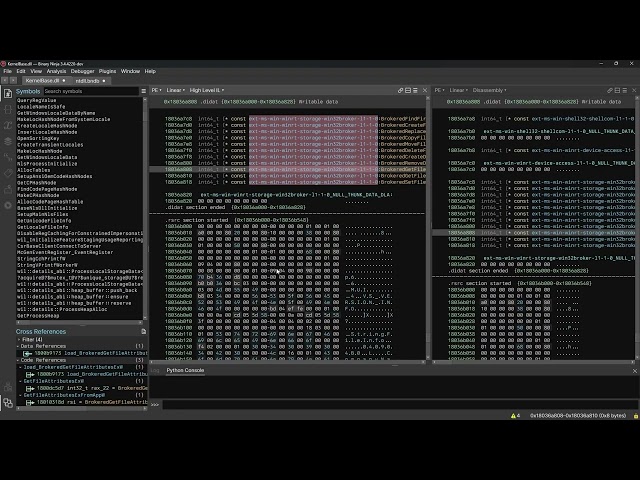This screenshot has height=480, width=640.
Task: Open the Symbols panel hamburger menu
Action: [143, 91]
